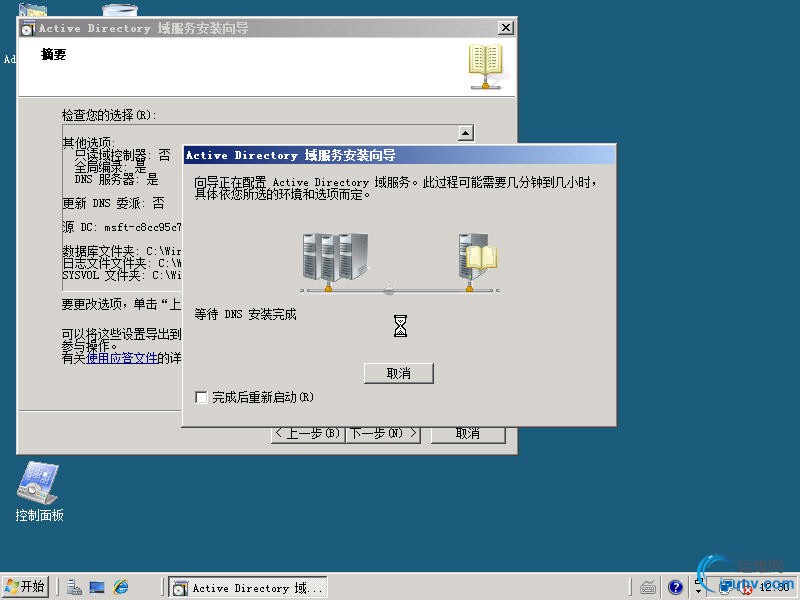Click the 数据库文件夹 line in the summary

click(x=121, y=251)
